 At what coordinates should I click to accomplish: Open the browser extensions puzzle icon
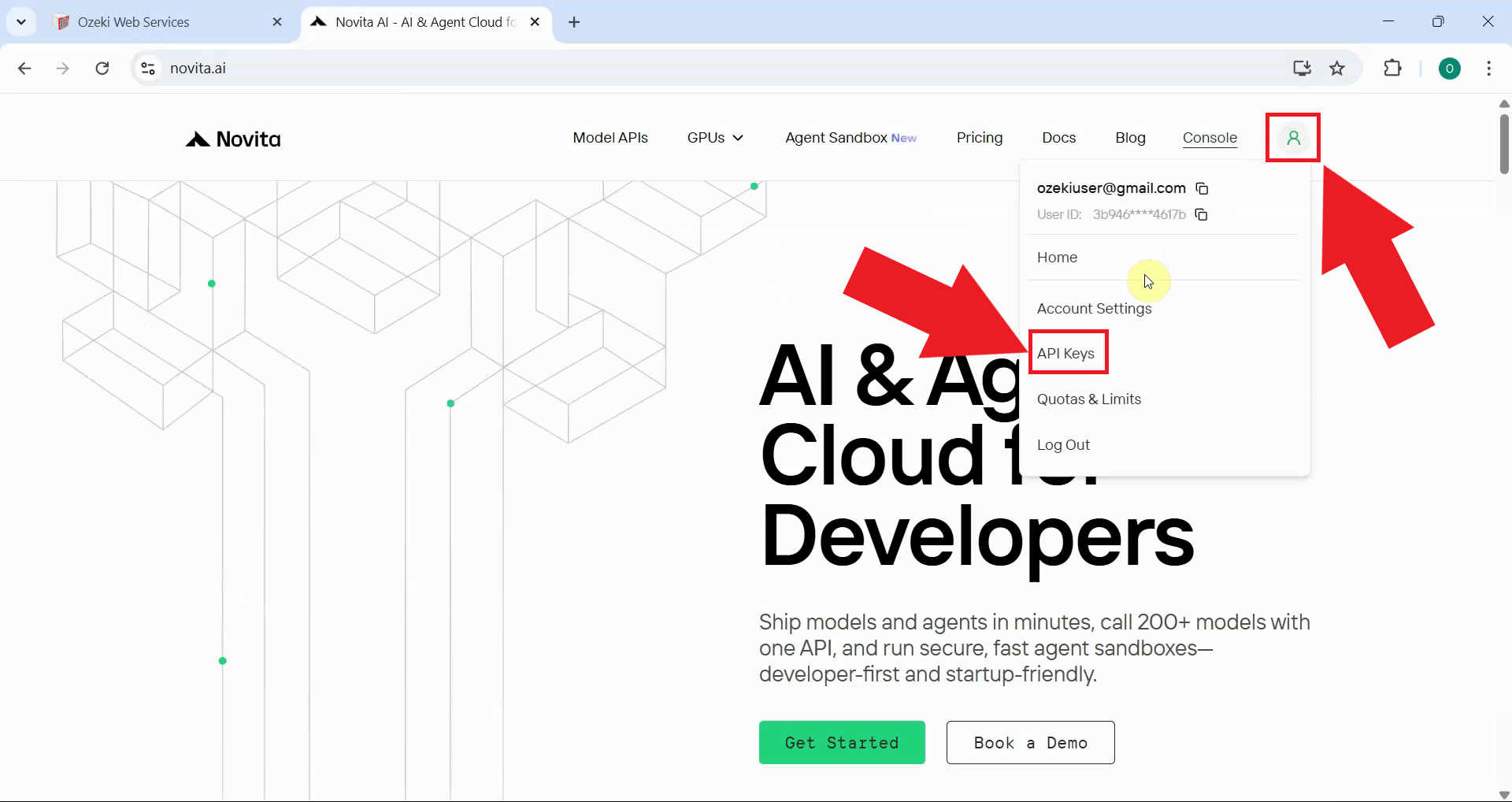point(1392,69)
